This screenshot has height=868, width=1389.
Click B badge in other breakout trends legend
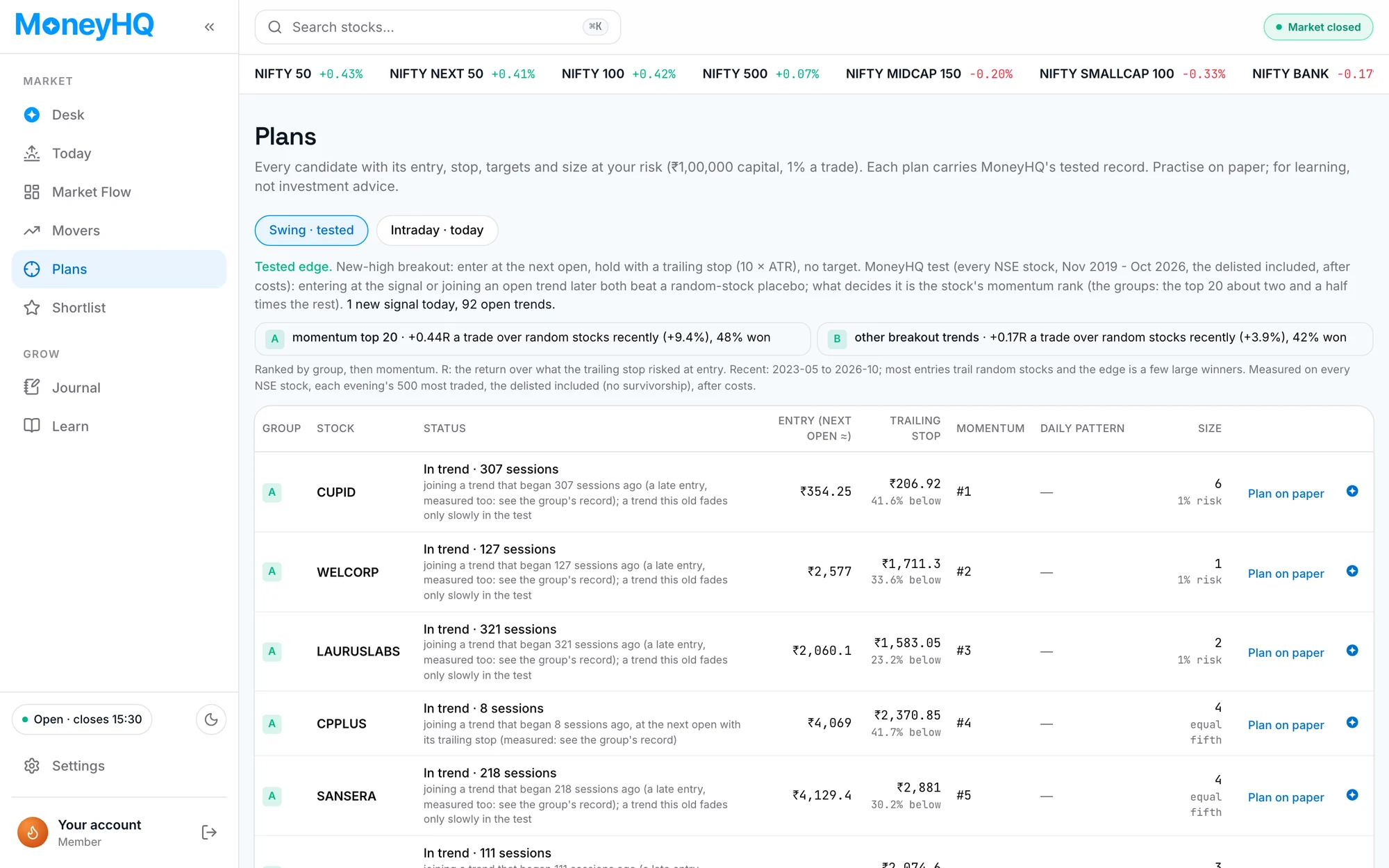838,339
